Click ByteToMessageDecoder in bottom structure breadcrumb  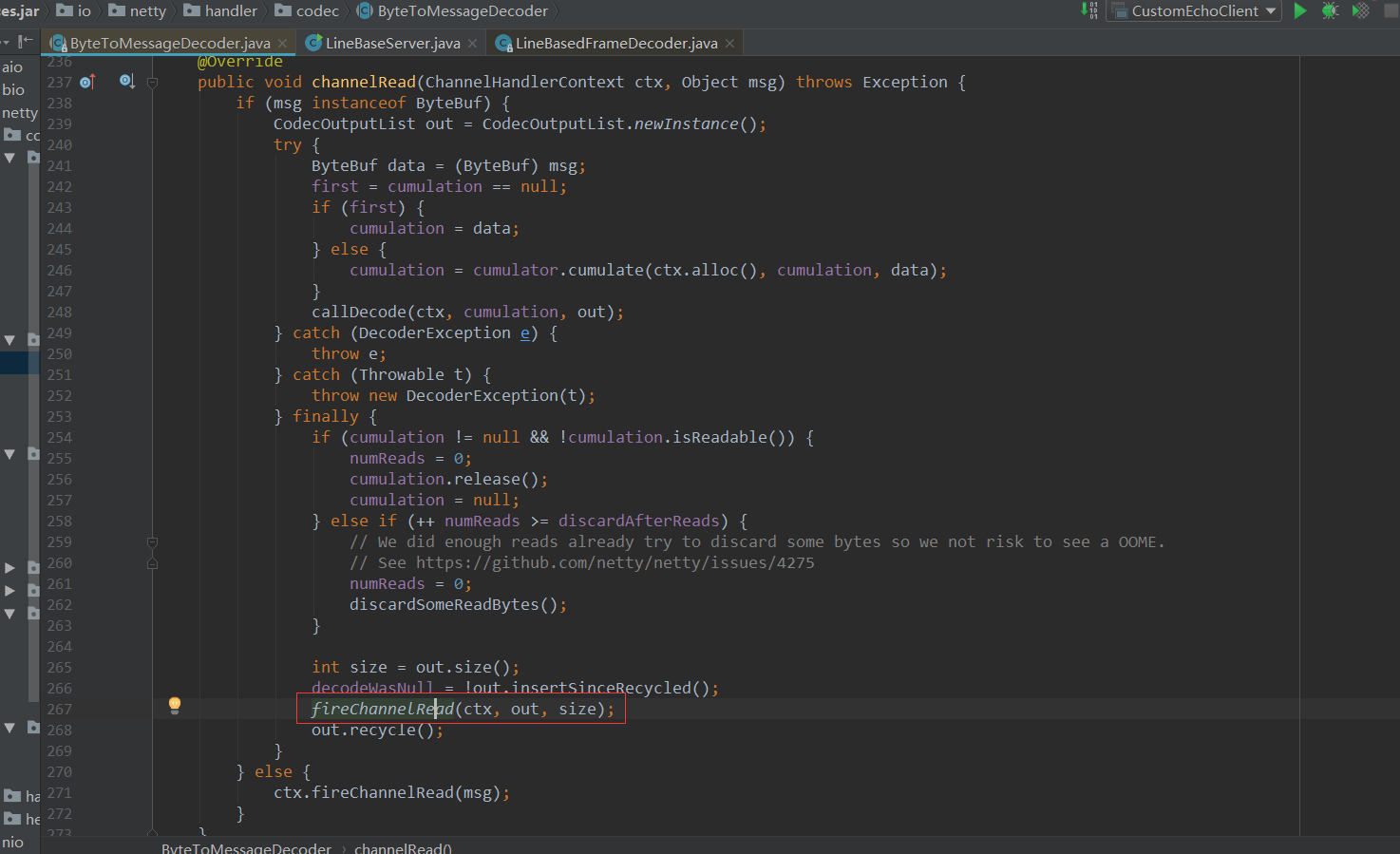click(x=246, y=847)
